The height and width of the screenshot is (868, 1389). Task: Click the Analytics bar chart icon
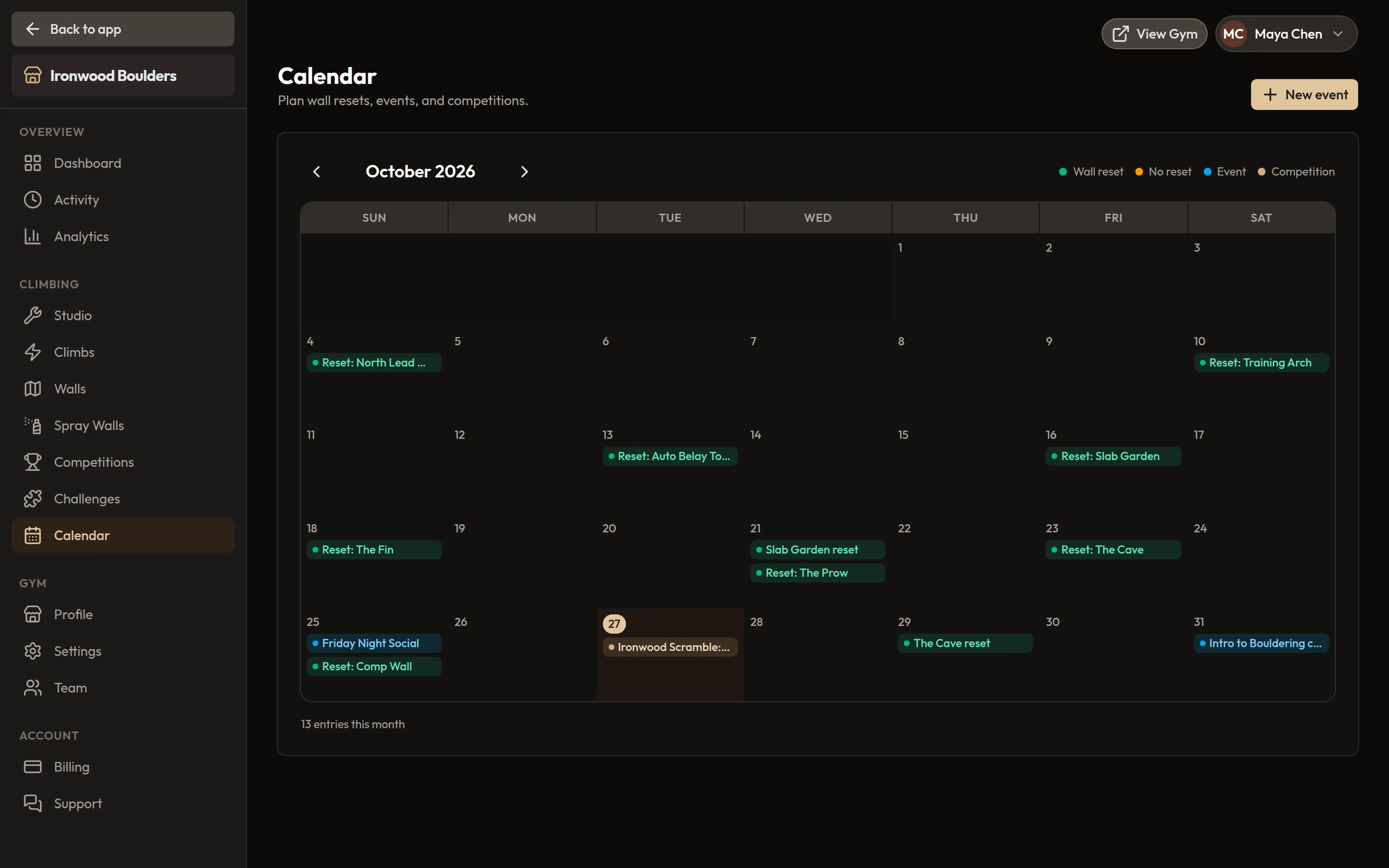click(x=33, y=236)
